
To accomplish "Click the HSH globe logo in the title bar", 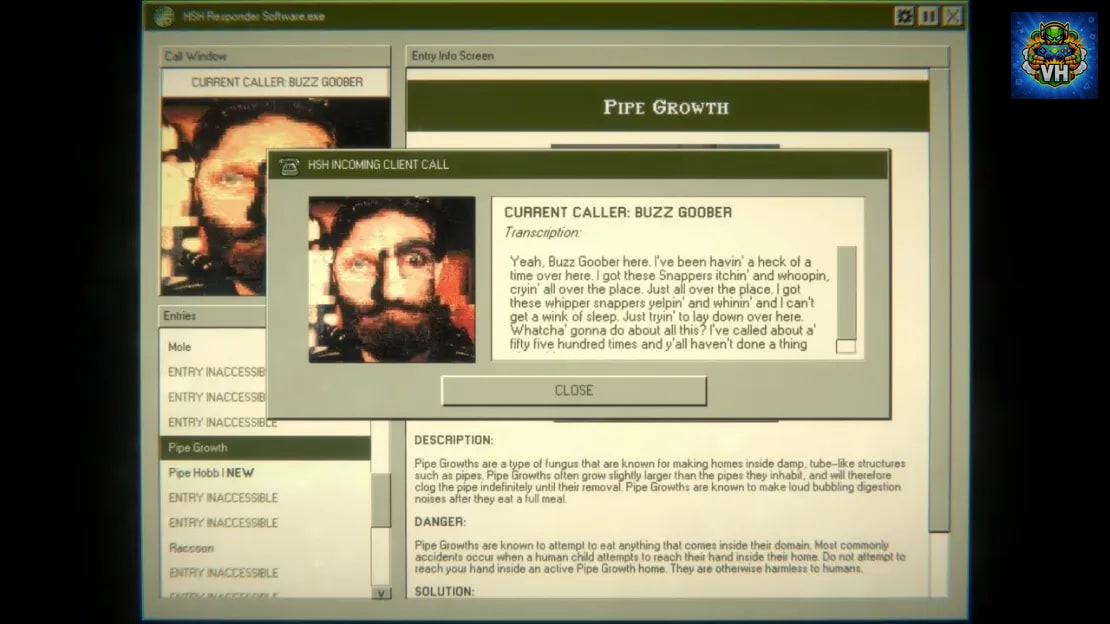I will tap(164, 16).
